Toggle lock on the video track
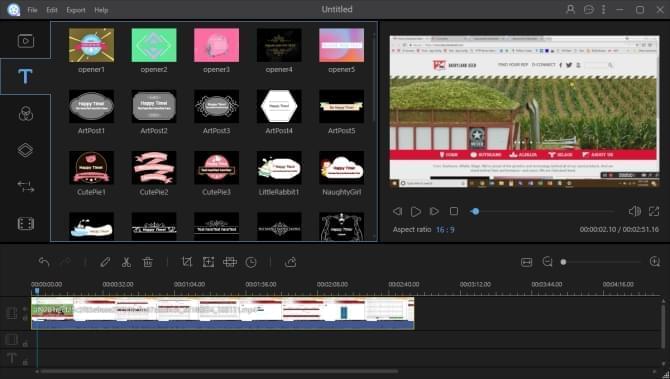 [25, 318]
